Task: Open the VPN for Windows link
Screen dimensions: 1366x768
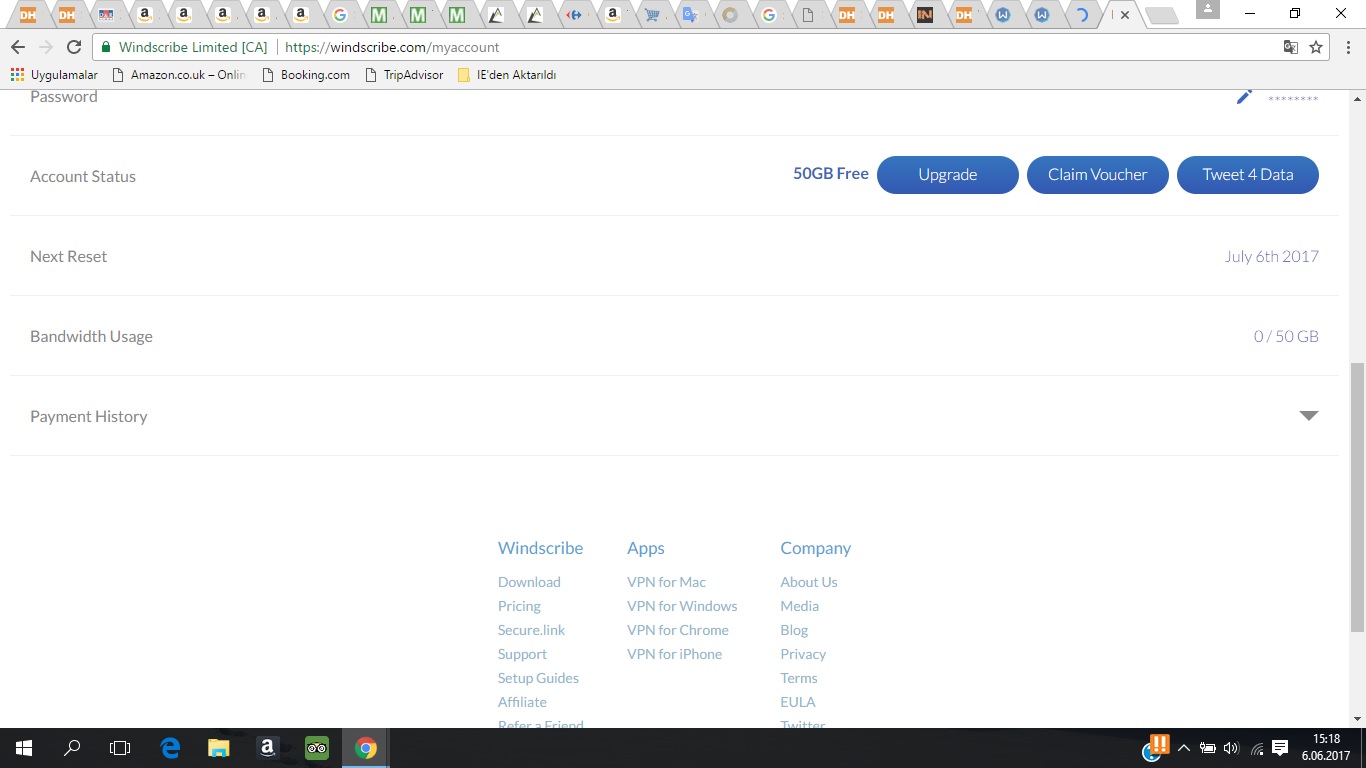Action: pyautogui.click(x=682, y=606)
